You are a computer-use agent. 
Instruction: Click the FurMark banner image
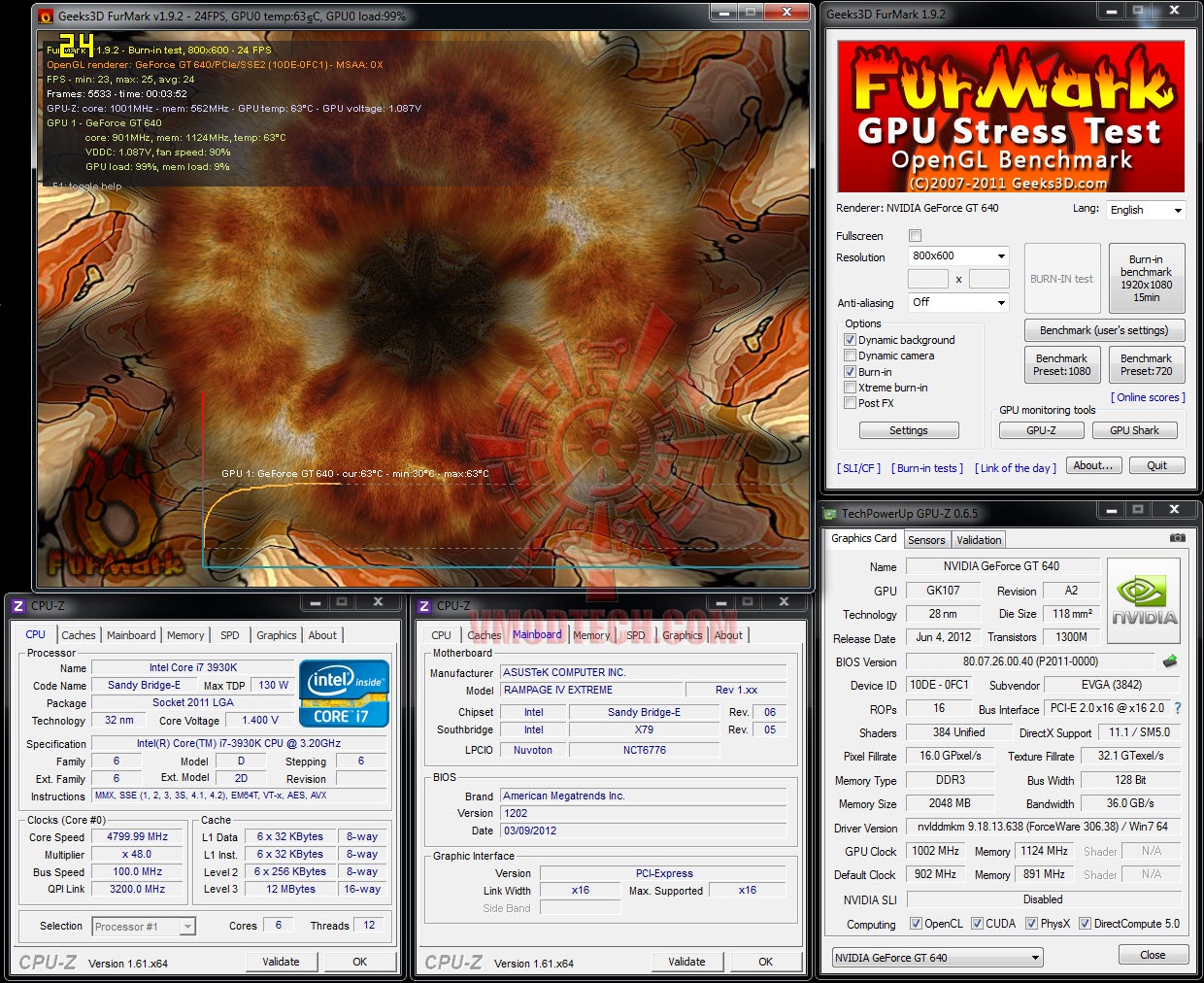[1011, 117]
